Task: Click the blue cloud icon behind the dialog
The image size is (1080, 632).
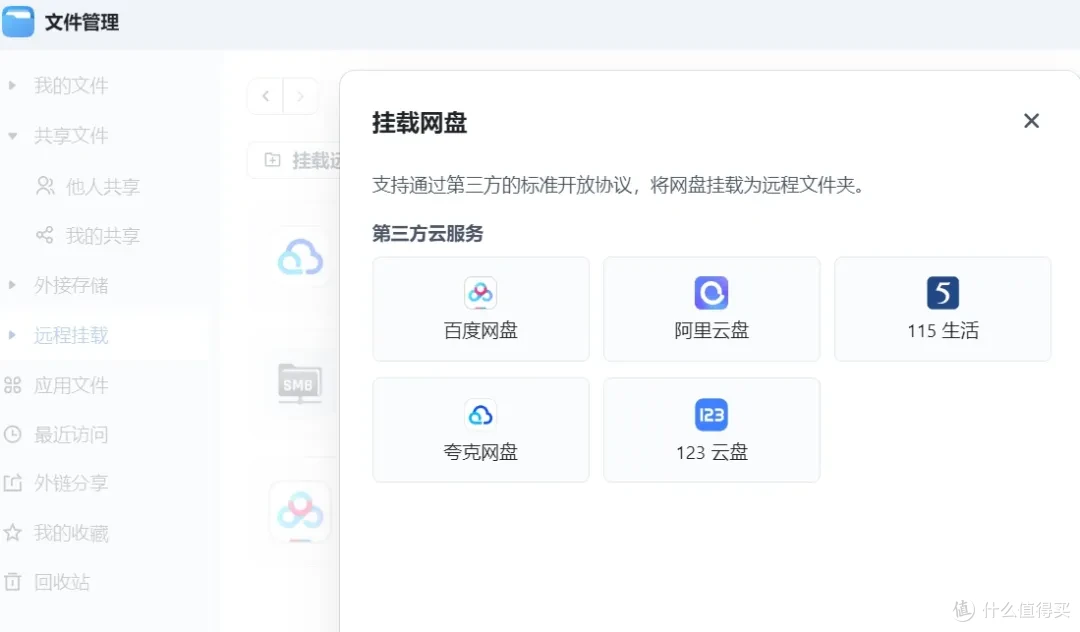Action: (300, 257)
